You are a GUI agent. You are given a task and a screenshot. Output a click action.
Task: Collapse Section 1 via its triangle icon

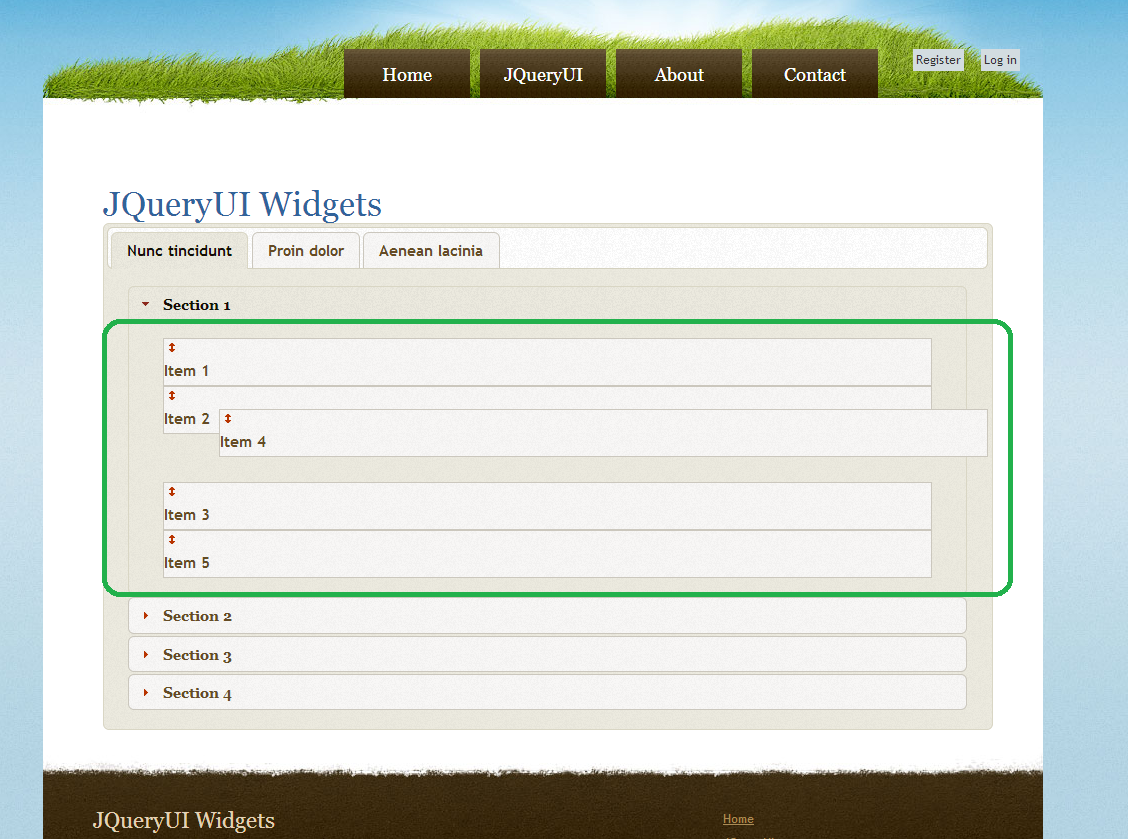pyautogui.click(x=145, y=304)
